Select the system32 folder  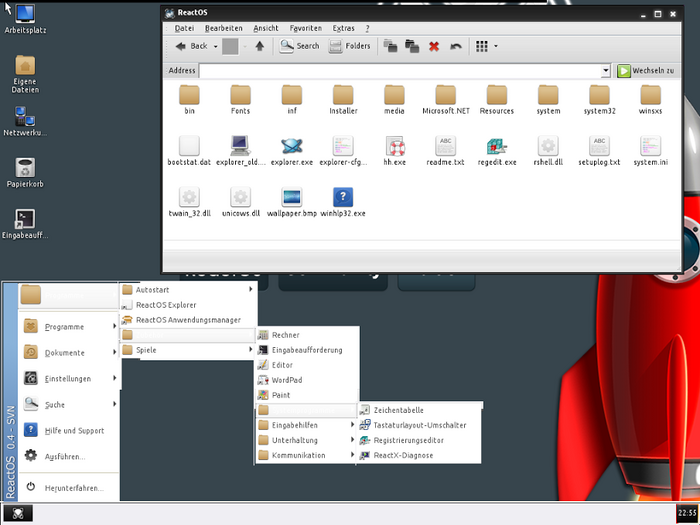point(598,95)
